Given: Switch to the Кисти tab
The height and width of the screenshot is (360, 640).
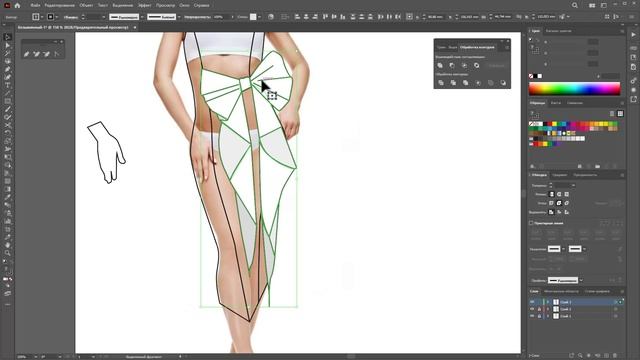Looking at the screenshot, I should tap(556, 103).
